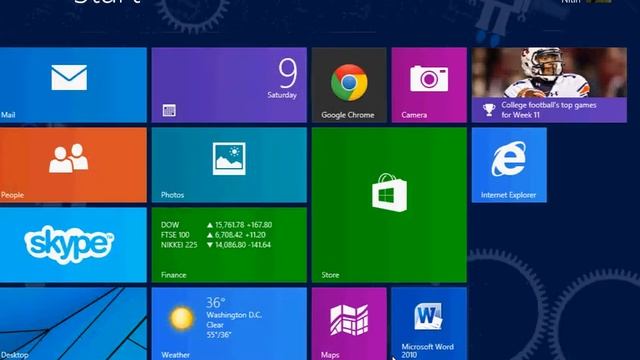Click the People silhouettes icon
Image resolution: width=640 pixels, height=360 pixels.
point(69,158)
